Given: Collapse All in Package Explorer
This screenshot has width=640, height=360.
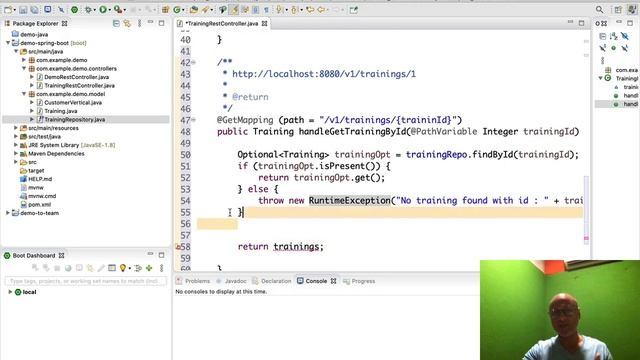Looking at the screenshot, I should point(116,23).
